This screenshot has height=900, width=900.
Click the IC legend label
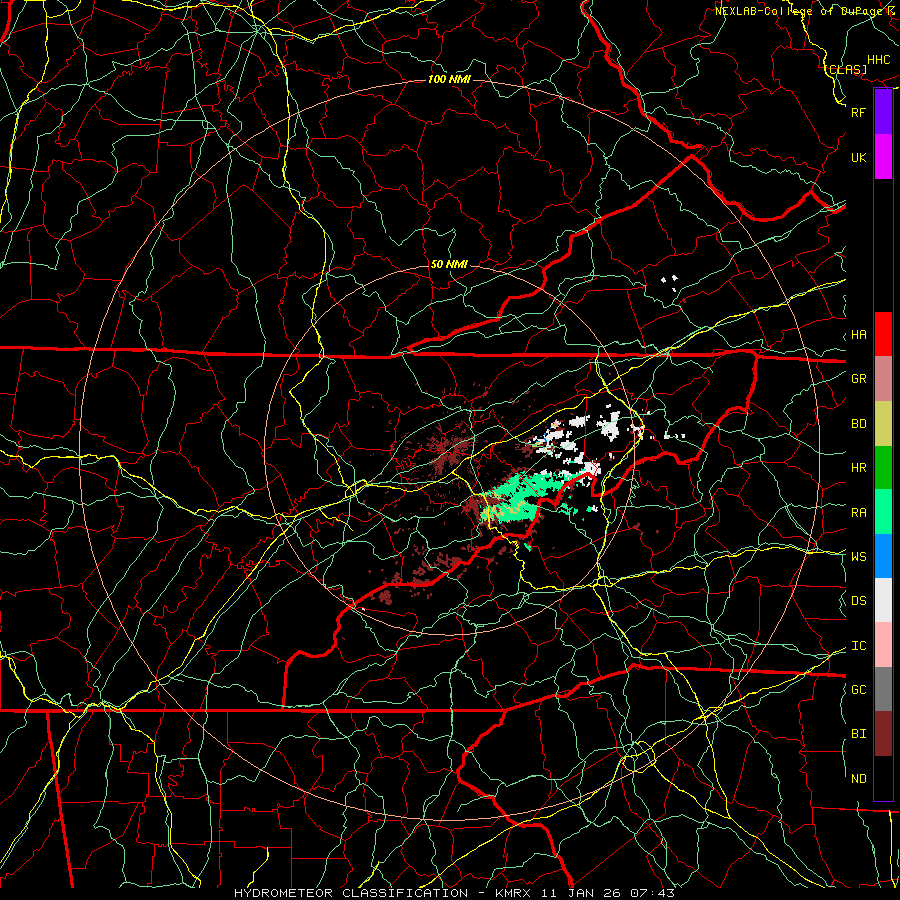tap(858, 646)
